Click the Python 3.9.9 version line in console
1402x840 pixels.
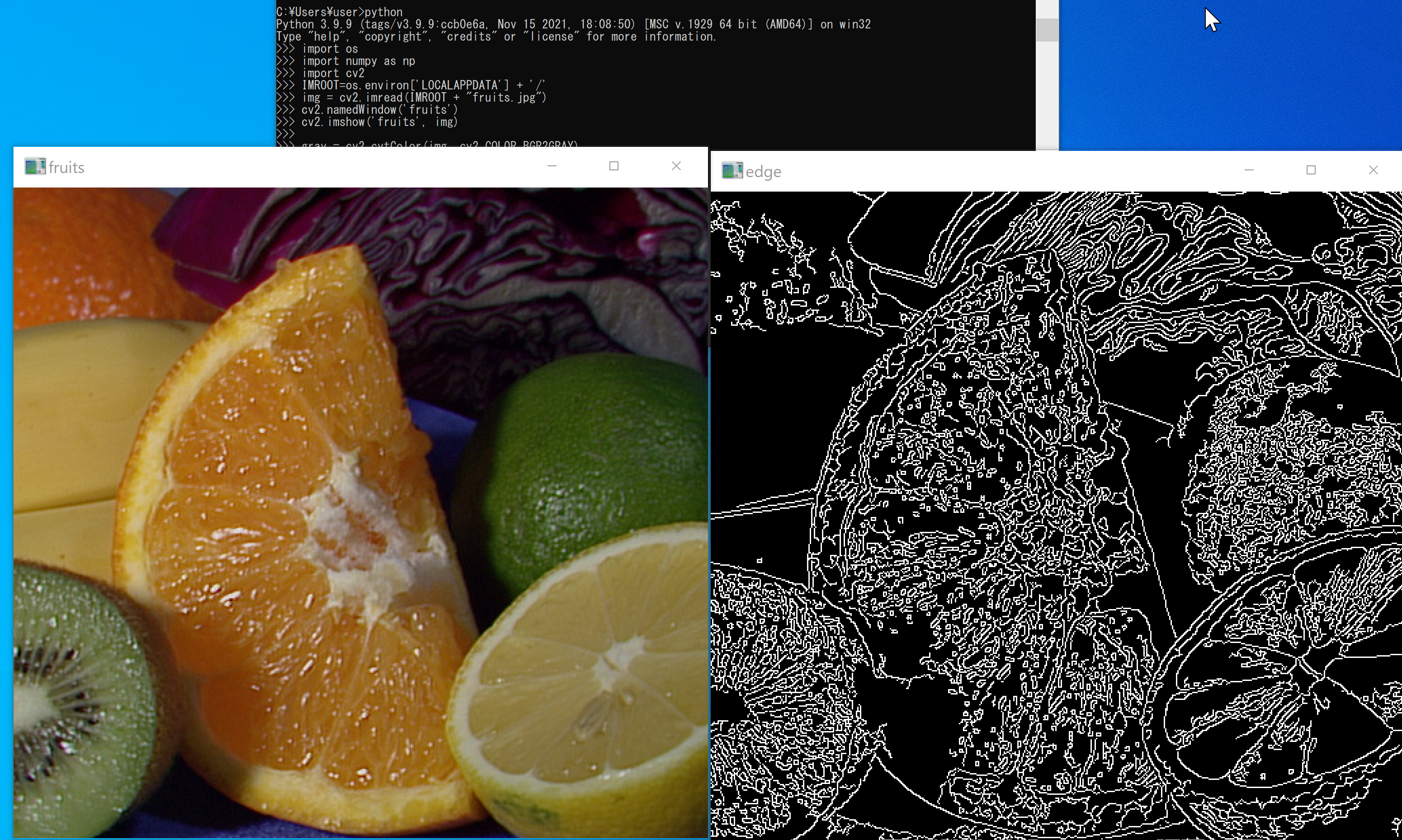click(x=573, y=24)
